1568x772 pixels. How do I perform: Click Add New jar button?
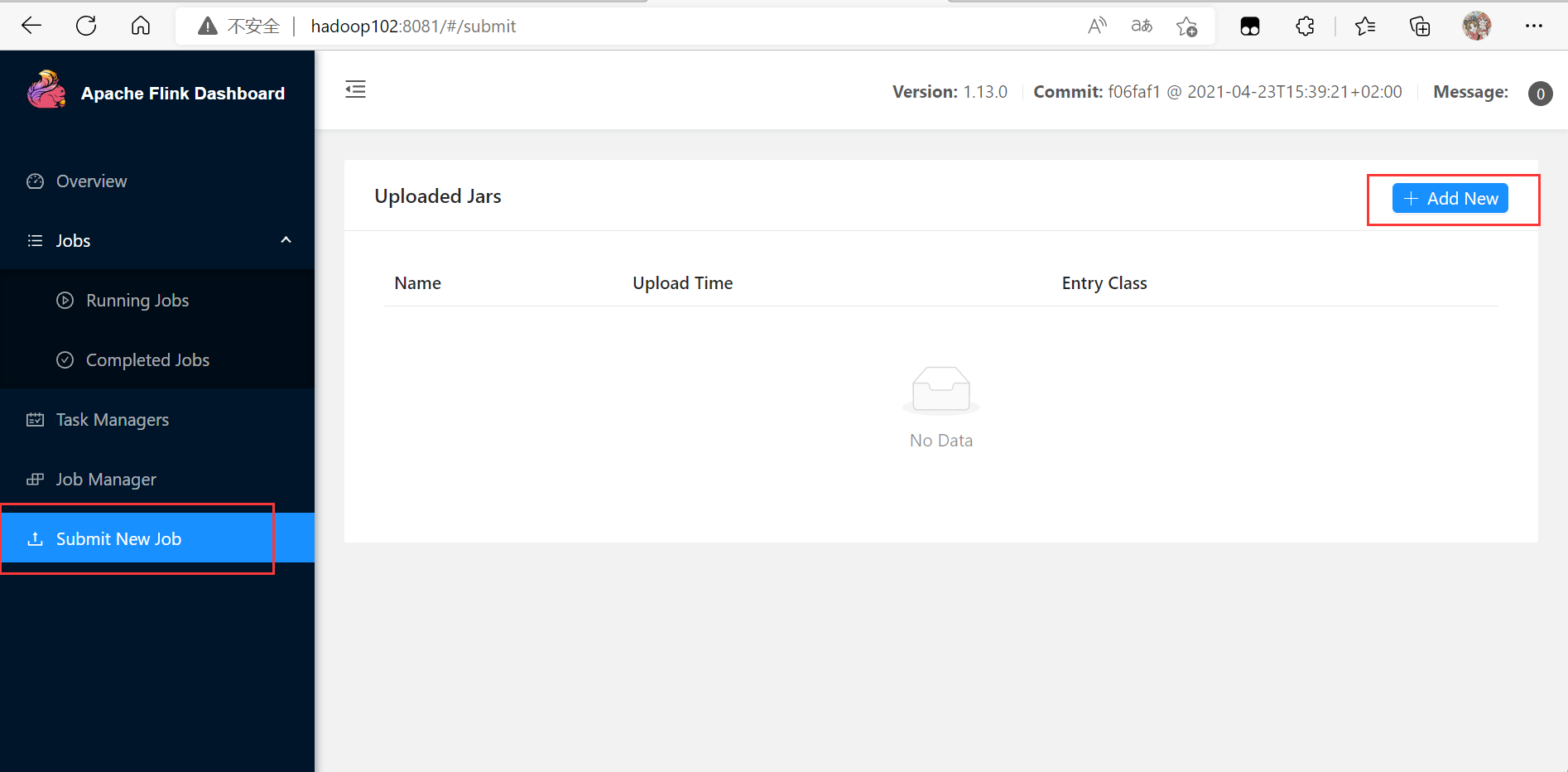pyautogui.click(x=1450, y=199)
